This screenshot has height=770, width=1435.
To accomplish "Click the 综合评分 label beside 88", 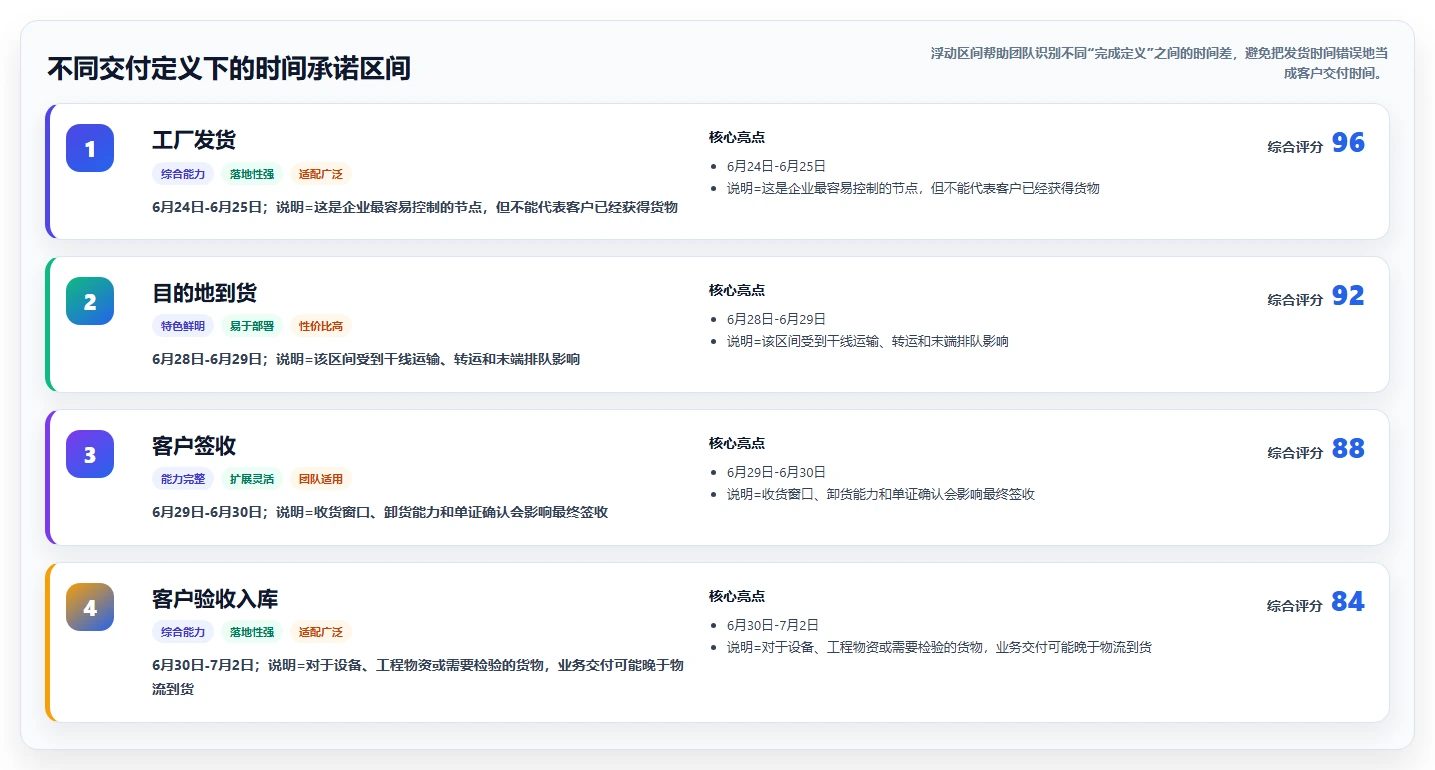I will [1295, 453].
